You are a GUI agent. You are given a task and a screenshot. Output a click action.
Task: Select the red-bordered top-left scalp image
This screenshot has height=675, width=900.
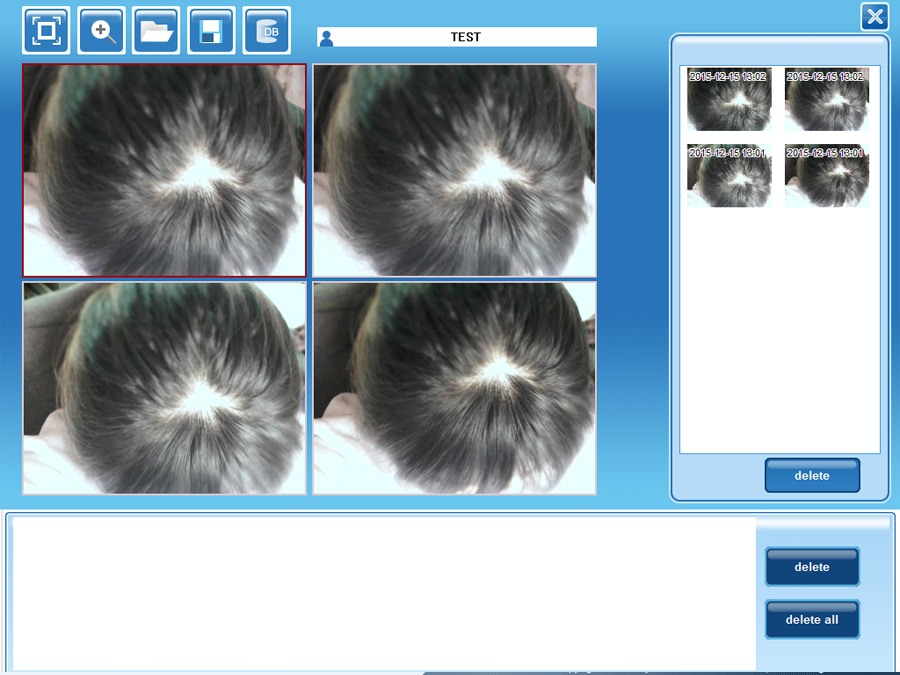coord(165,170)
